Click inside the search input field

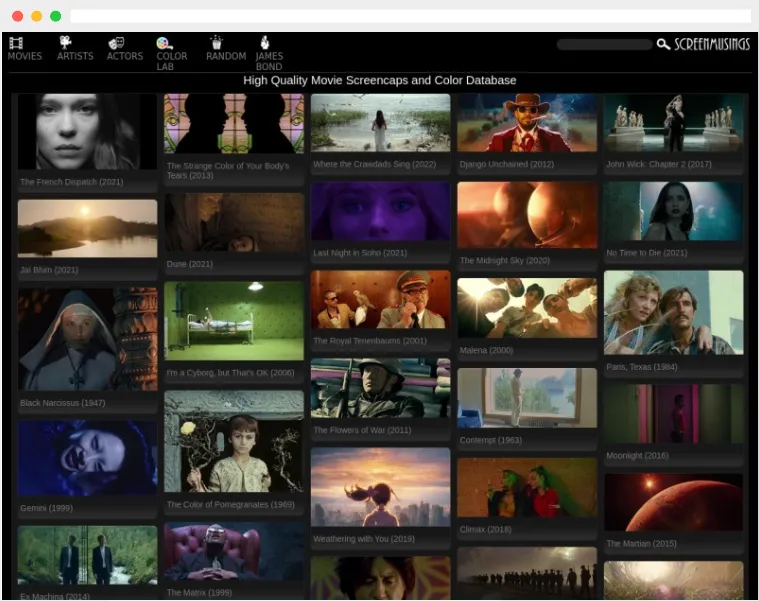605,45
